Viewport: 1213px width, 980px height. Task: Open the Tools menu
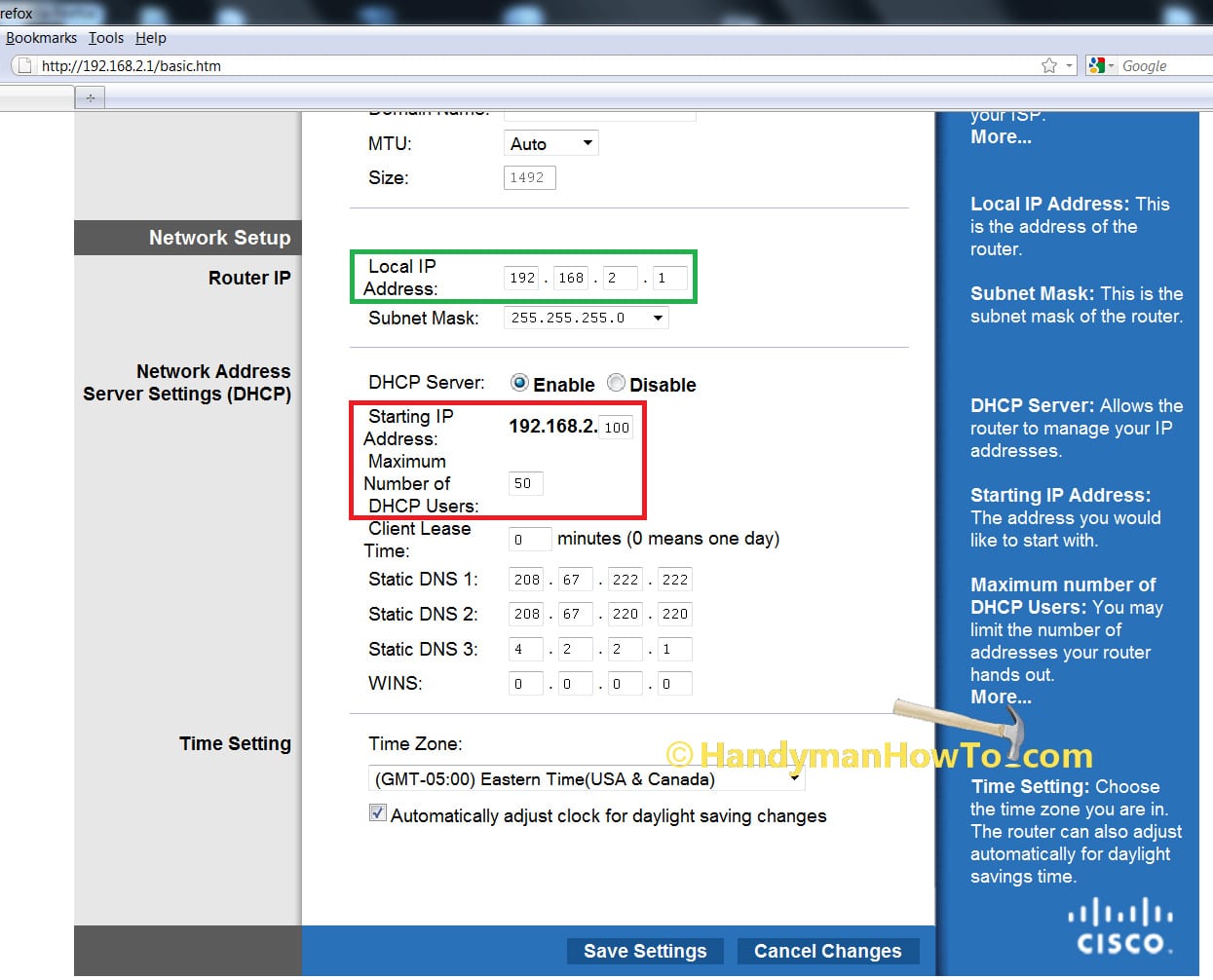pos(106,38)
